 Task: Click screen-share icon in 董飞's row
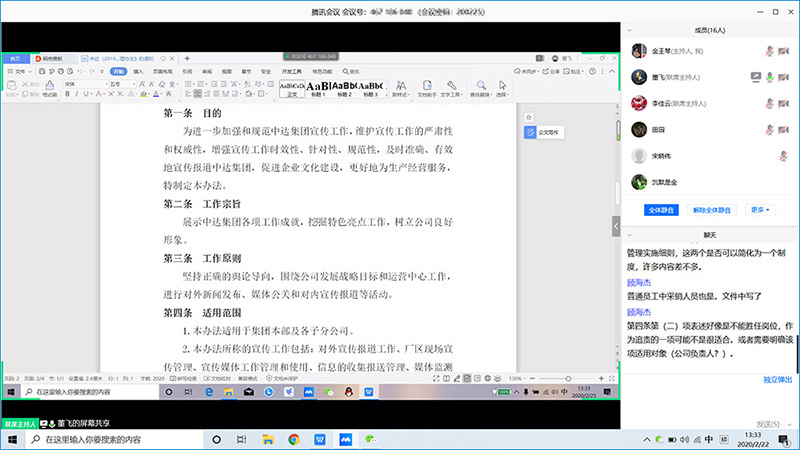click(755, 77)
